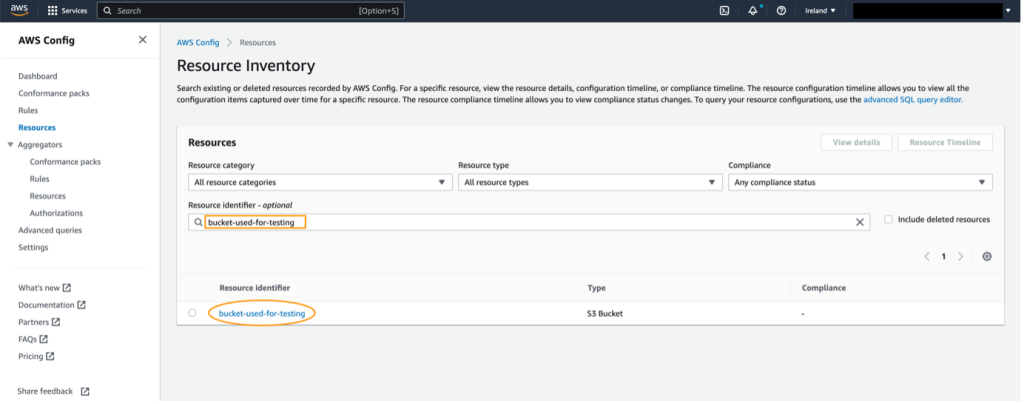Open the help question mark menu
Viewport: 1024px width, 404px height.
point(781,10)
